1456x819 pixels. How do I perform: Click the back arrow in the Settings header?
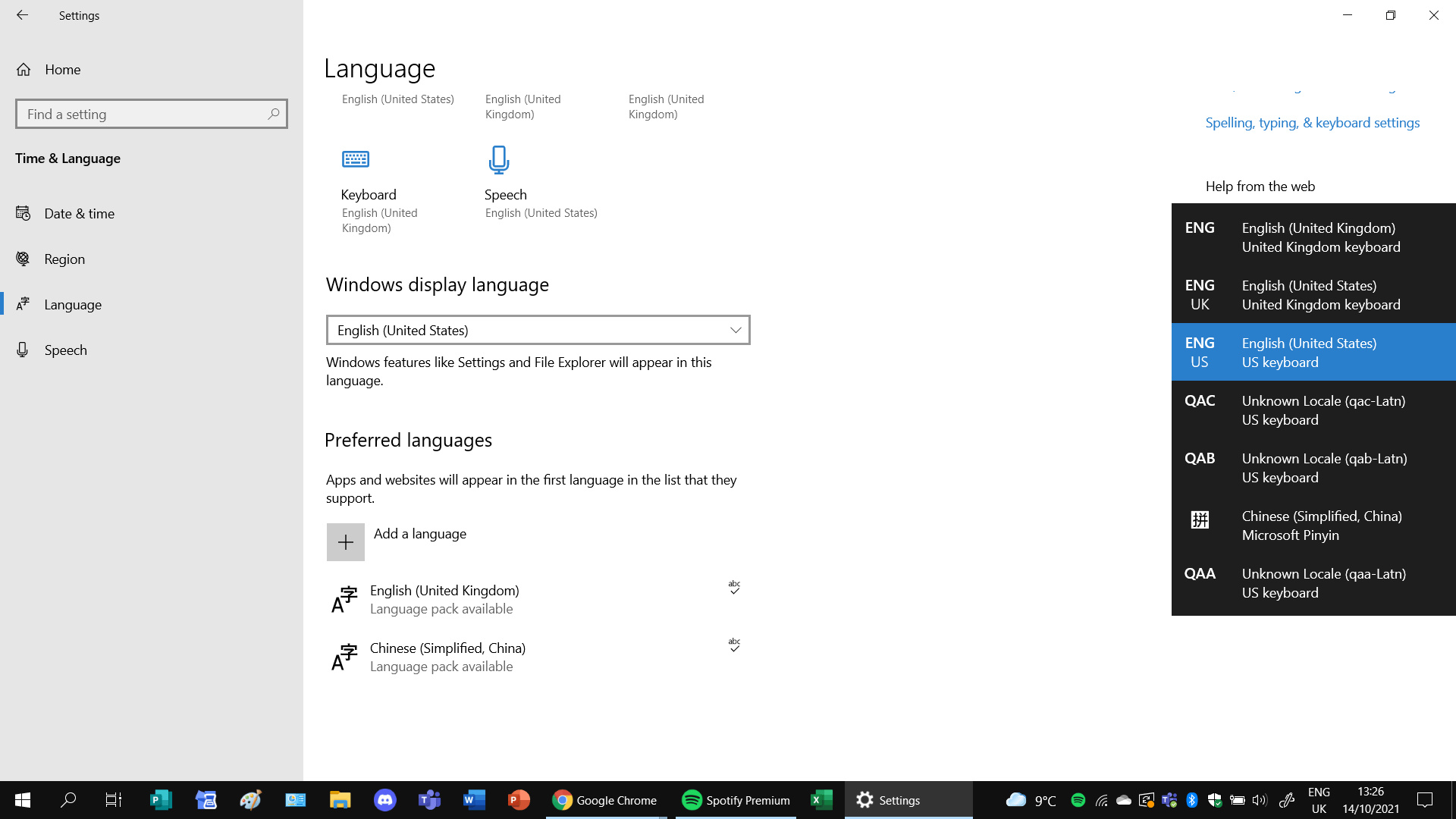tap(22, 15)
